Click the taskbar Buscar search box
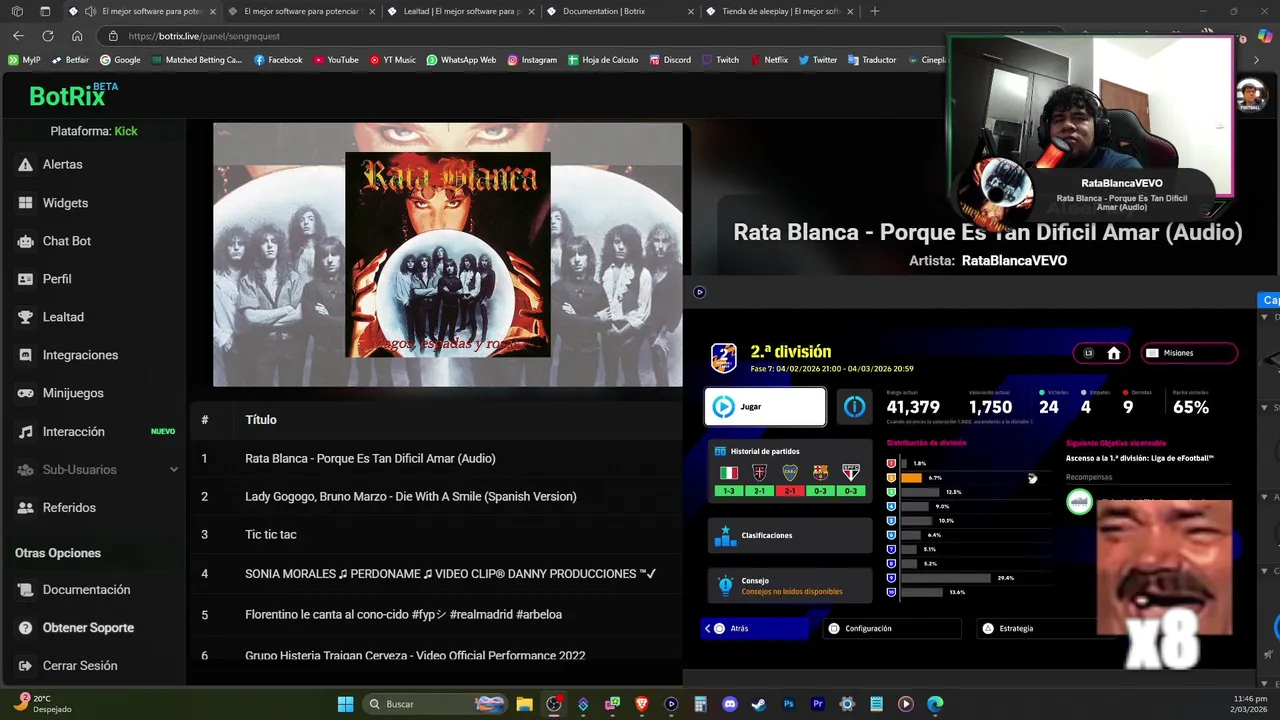The image size is (1280, 720). pos(435,704)
